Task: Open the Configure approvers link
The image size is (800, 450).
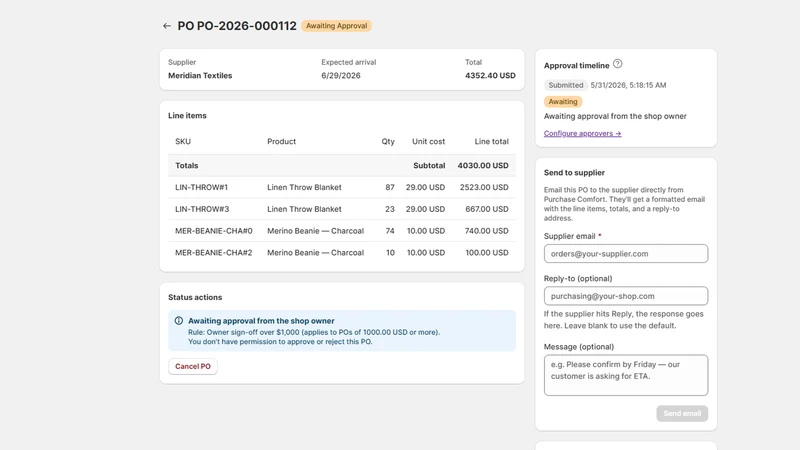Action: (582, 133)
